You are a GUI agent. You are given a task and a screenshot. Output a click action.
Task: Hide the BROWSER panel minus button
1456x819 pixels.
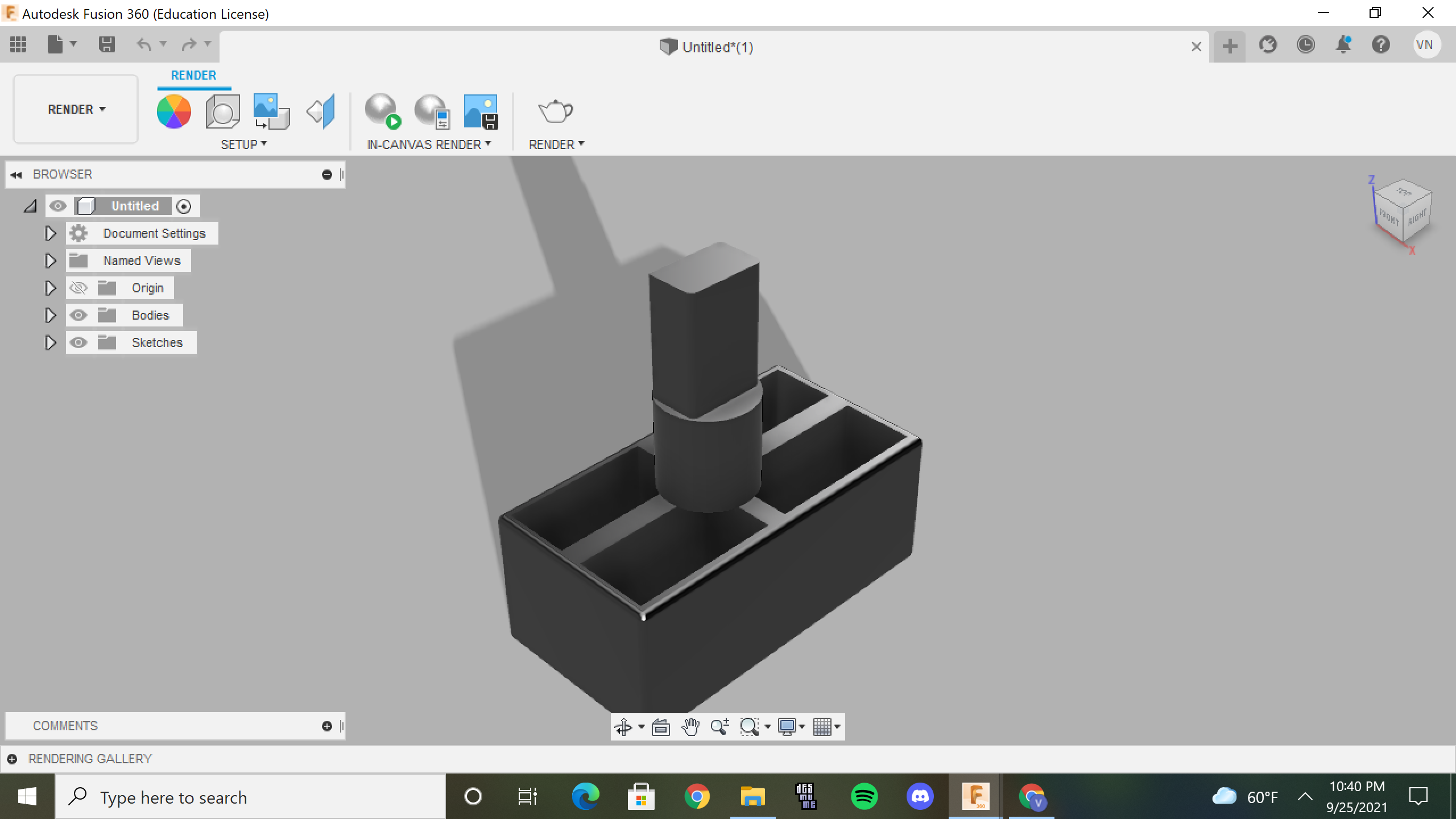click(327, 175)
